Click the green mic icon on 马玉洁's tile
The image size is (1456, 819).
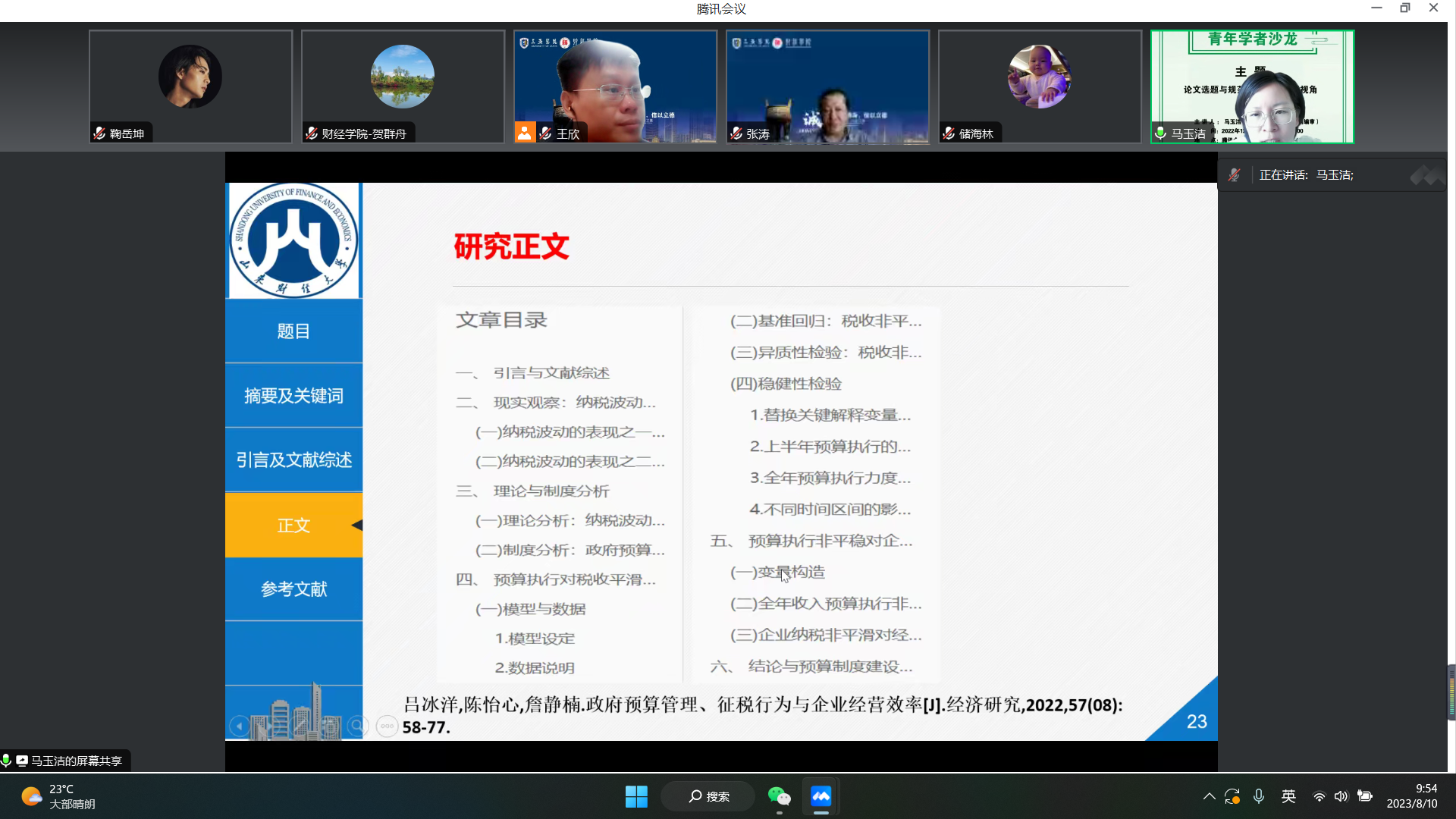click(x=1160, y=133)
